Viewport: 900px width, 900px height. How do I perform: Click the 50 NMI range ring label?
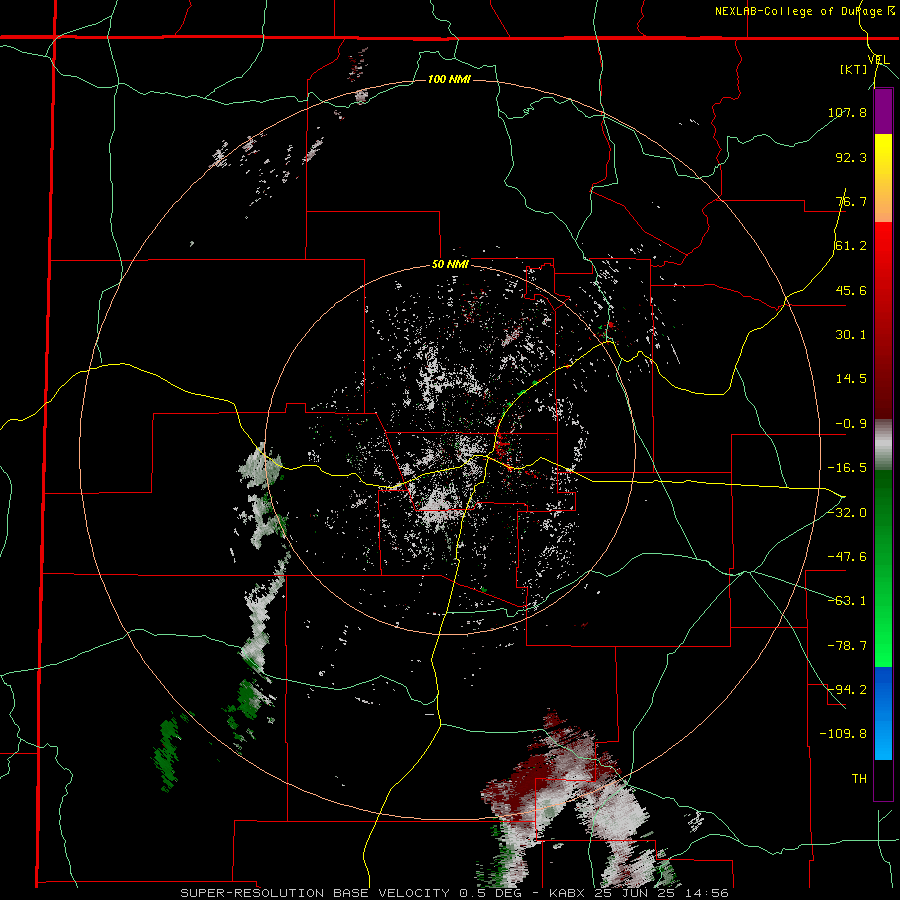pos(450,265)
